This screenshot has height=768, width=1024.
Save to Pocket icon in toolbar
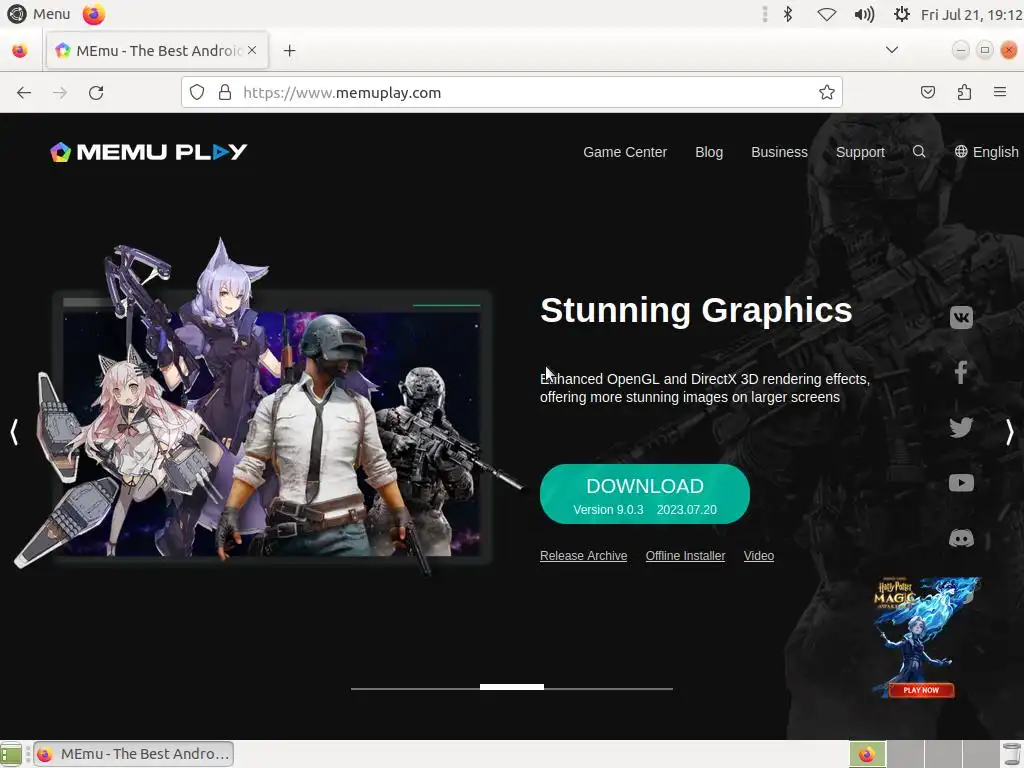(927, 93)
